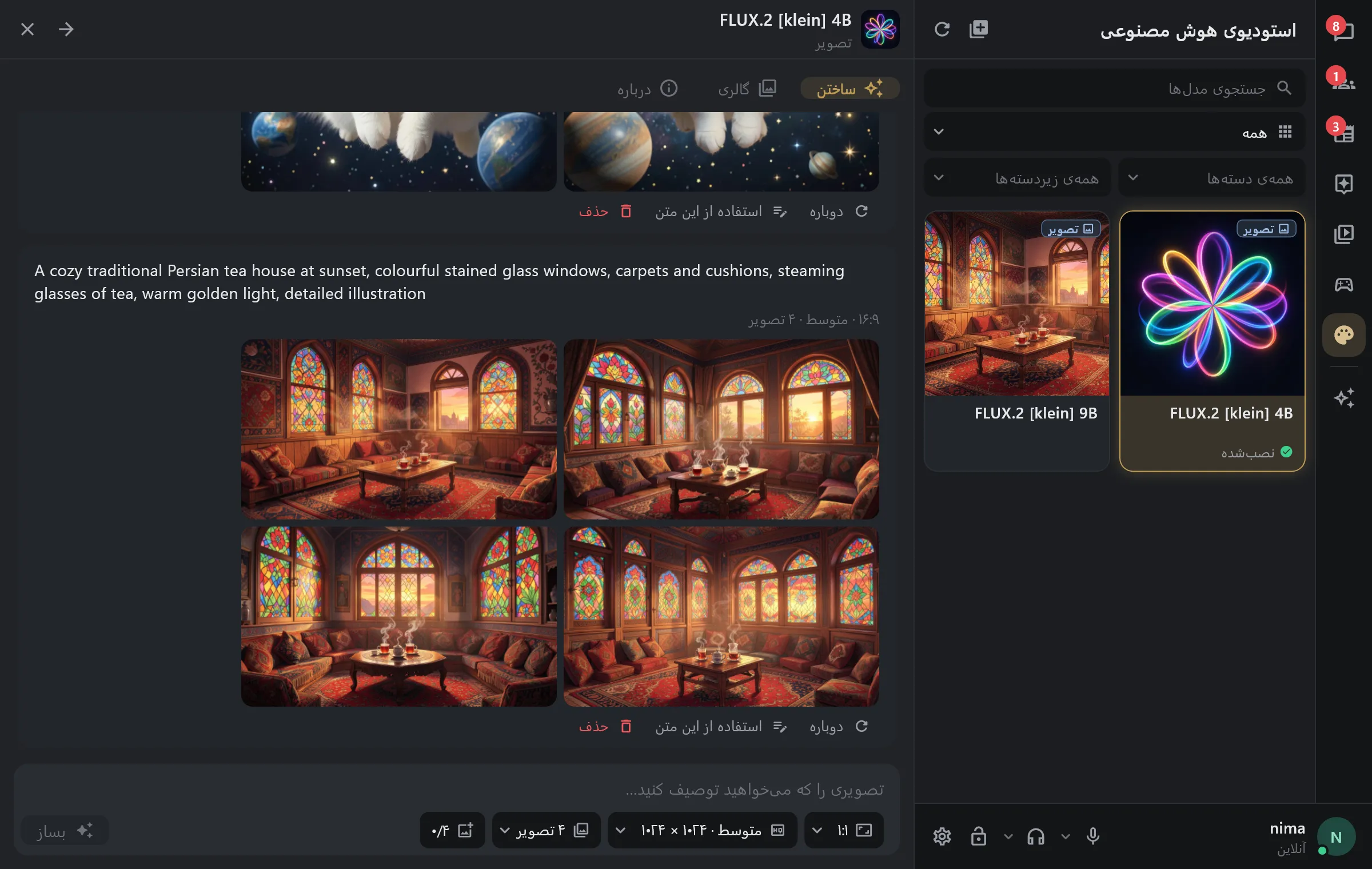Click the sparkle icon in the sidebar
This screenshot has height=869, width=1372.
click(1343, 397)
